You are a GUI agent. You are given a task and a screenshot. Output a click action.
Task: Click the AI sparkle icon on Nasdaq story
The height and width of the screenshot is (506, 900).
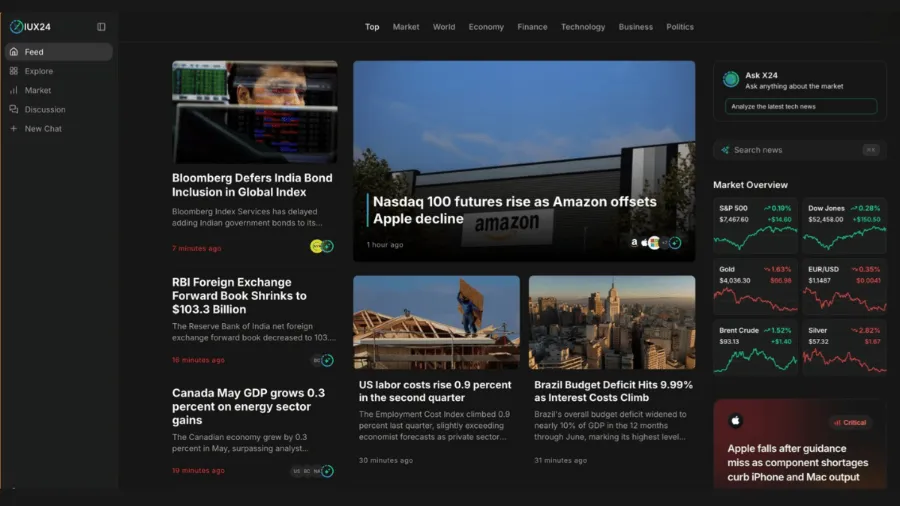pyautogui.click(x=676, y=243)
